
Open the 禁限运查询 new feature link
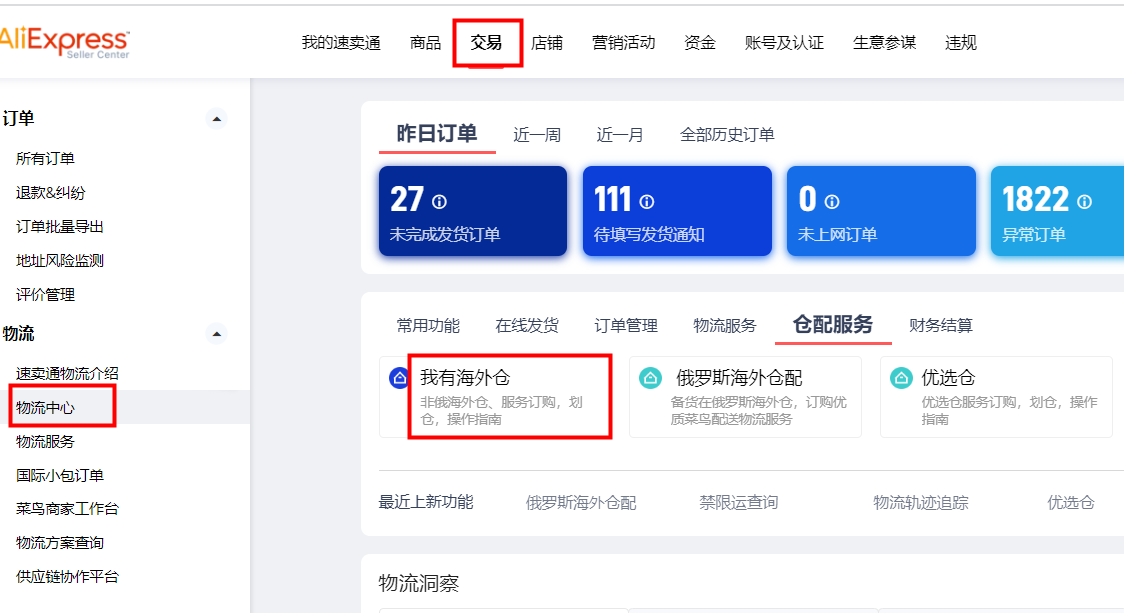click(x=738, y=503)
